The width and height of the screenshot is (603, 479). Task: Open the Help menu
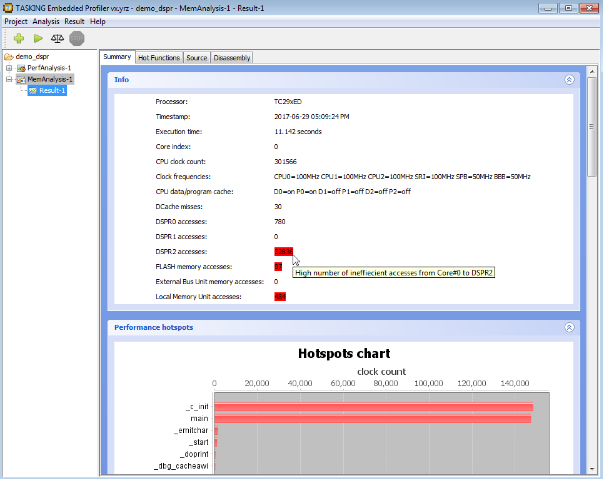[98, 22]
